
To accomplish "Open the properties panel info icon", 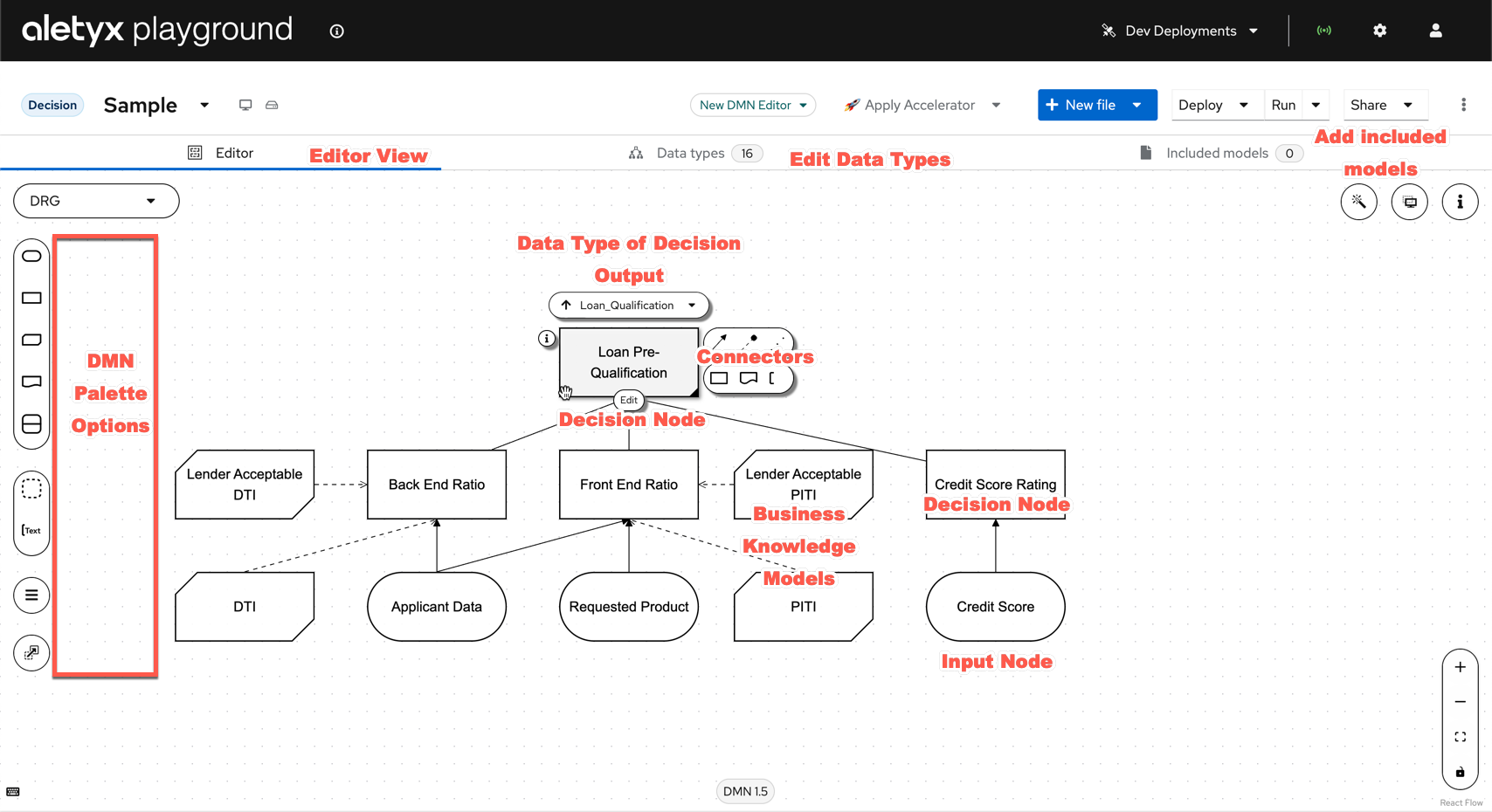I will [1460, 202].
